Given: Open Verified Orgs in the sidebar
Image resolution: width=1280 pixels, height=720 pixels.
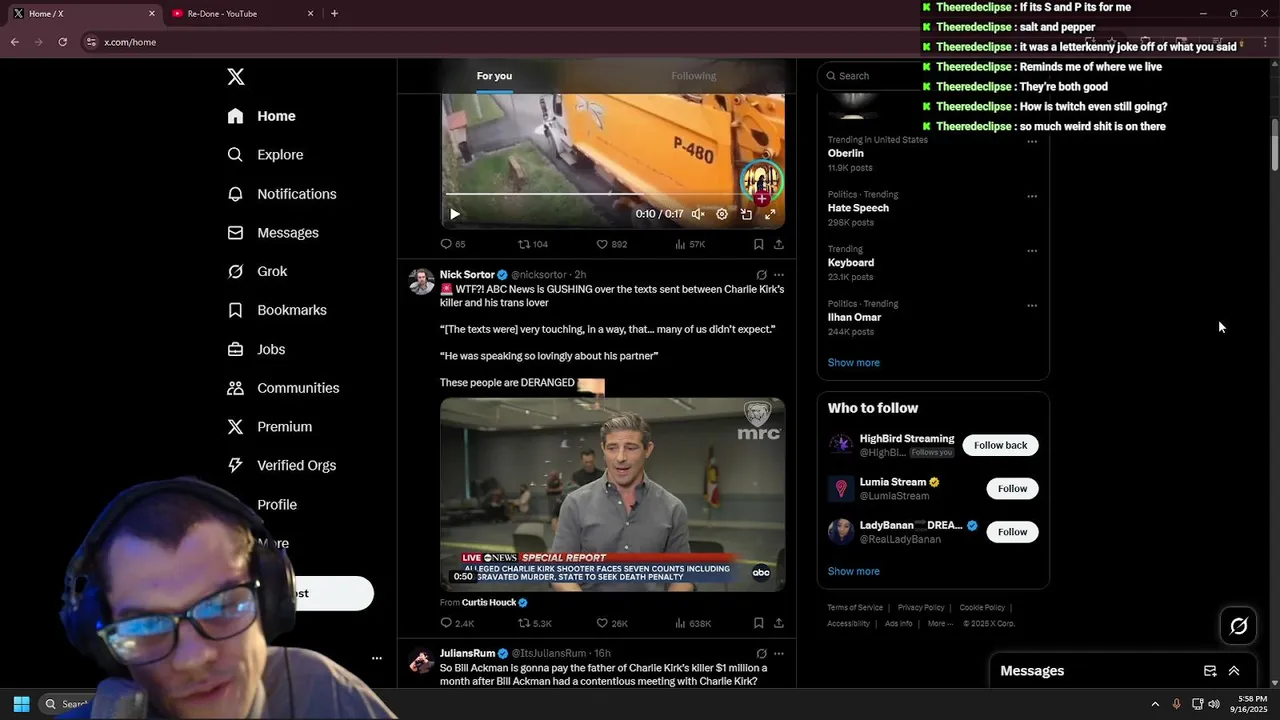Looking at the screenshot, I should 281,465.
